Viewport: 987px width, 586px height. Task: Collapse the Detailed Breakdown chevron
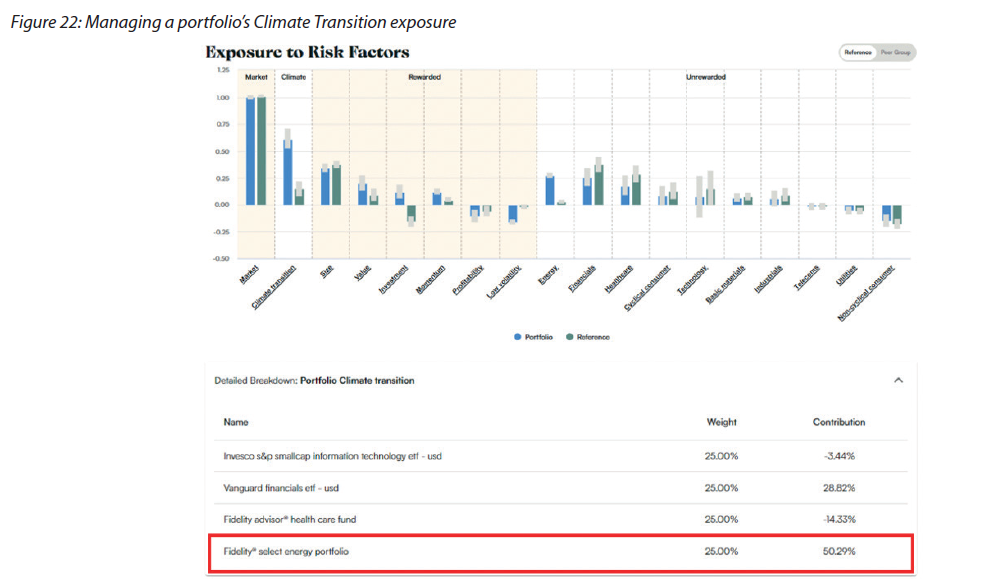897,381
